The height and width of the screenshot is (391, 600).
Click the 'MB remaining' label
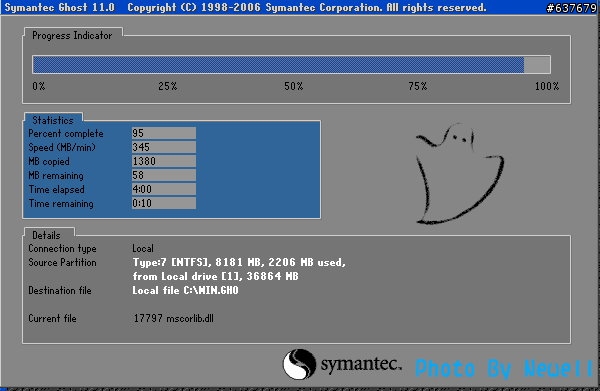coord(56,176)
